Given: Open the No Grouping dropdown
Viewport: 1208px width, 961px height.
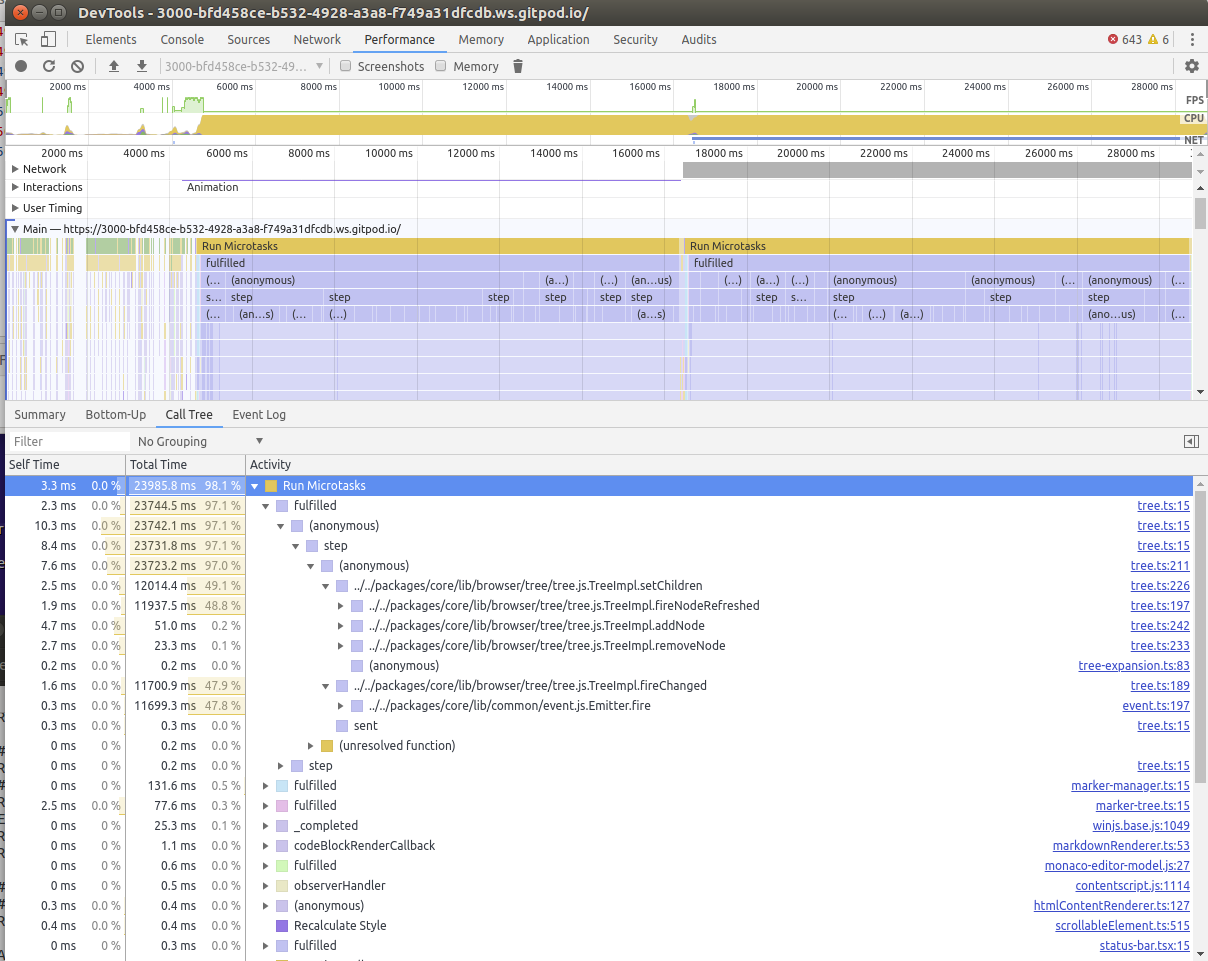Looking at the screenshot, I should 200,441.
